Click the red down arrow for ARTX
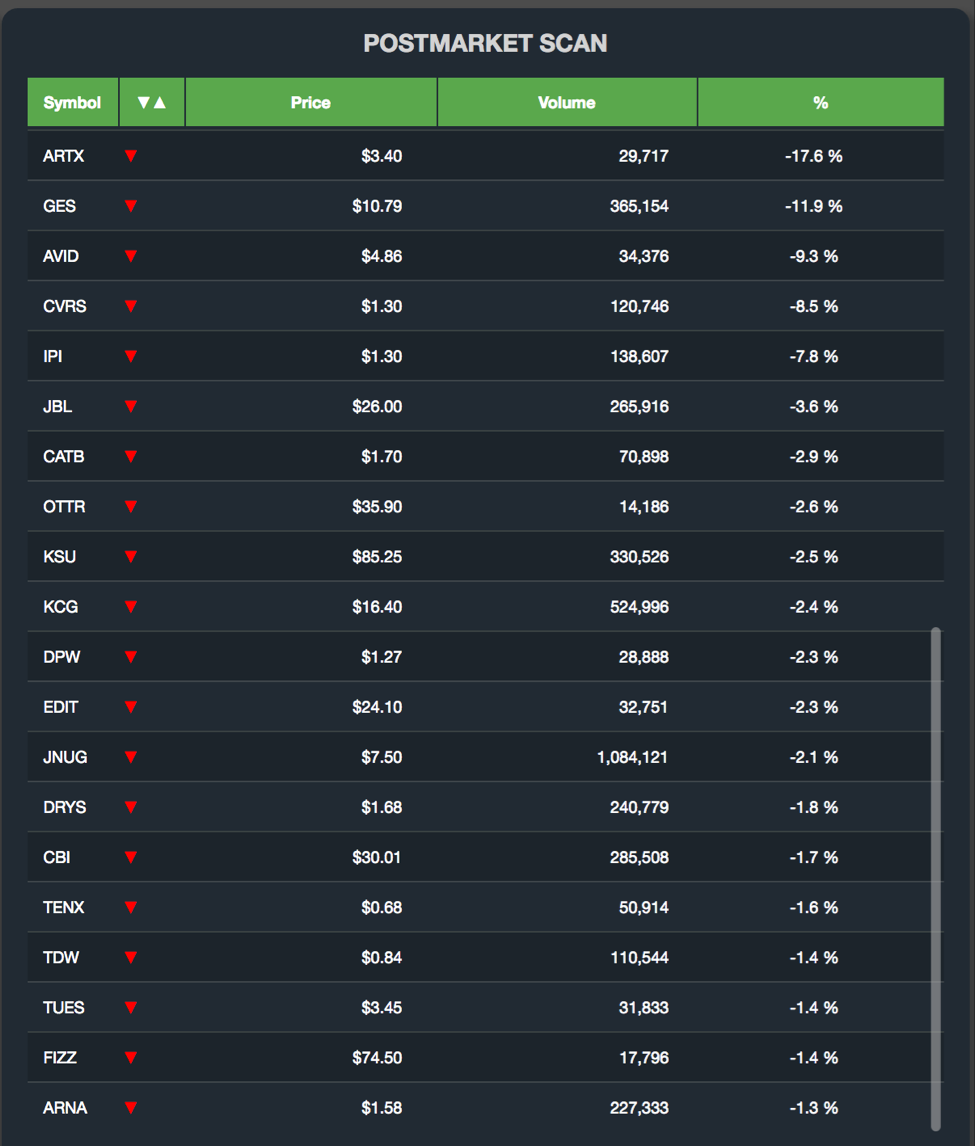The image size is (975, 1146). point(131,156)
